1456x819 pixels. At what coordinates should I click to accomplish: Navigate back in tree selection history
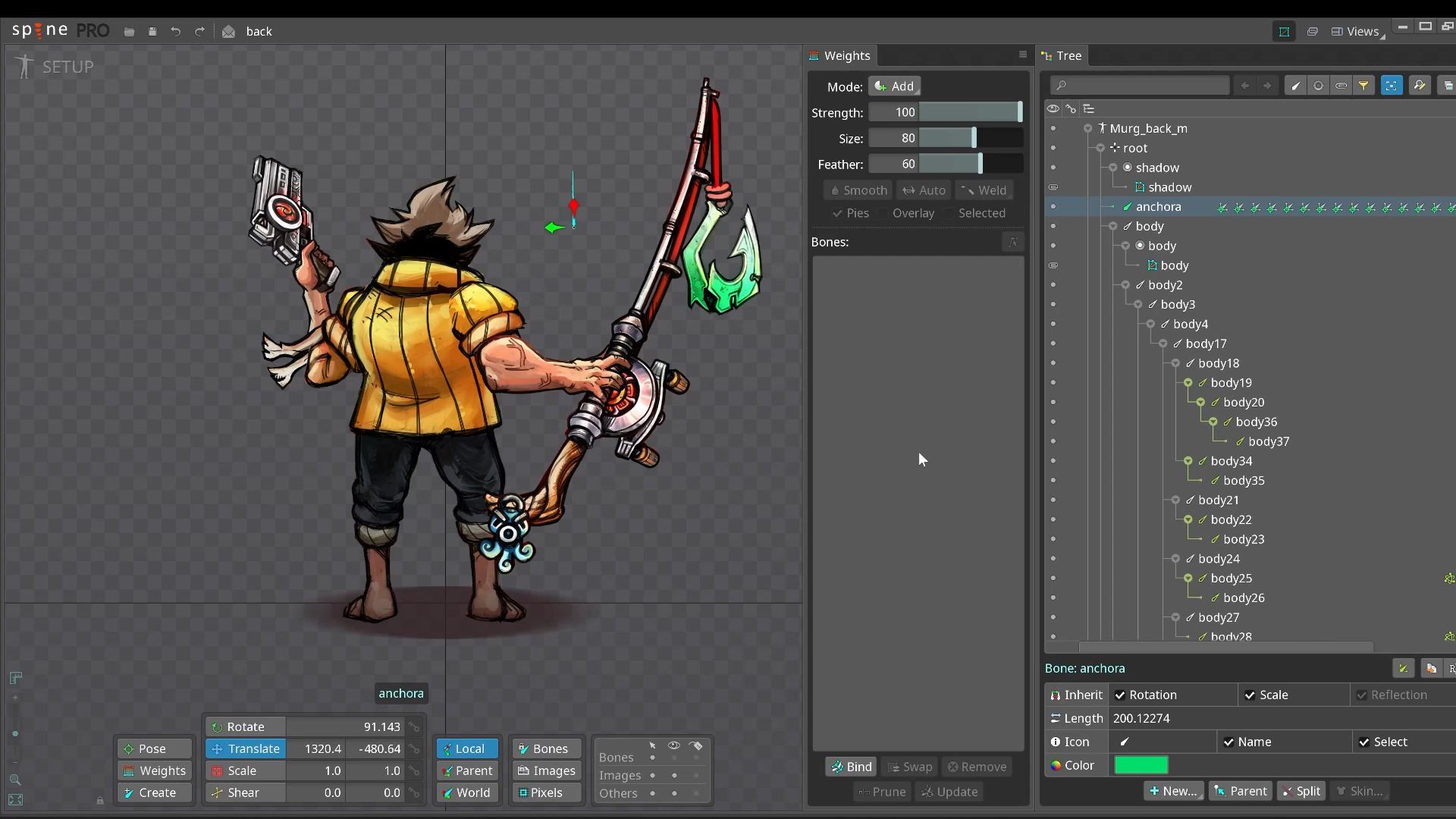point(1244,86)
